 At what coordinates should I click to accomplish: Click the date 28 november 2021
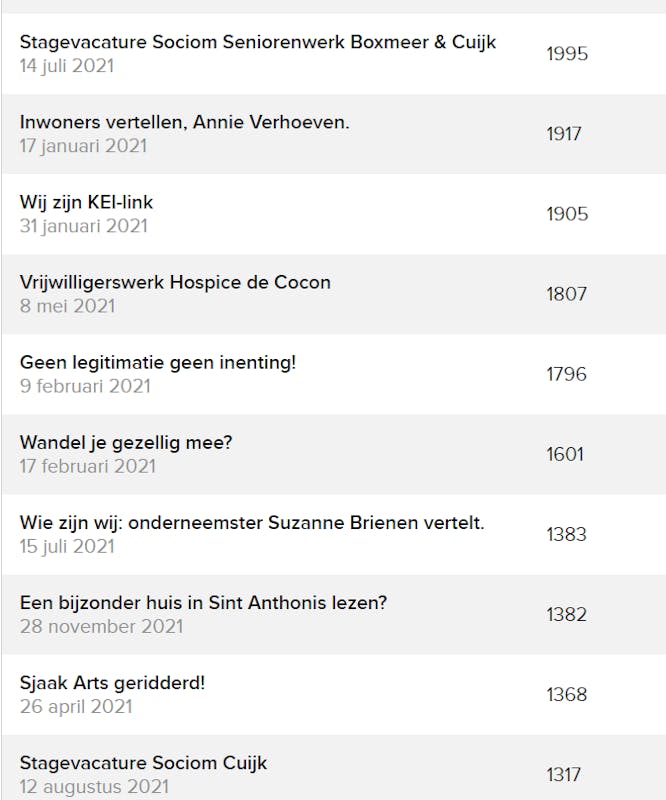pos(101,626)
